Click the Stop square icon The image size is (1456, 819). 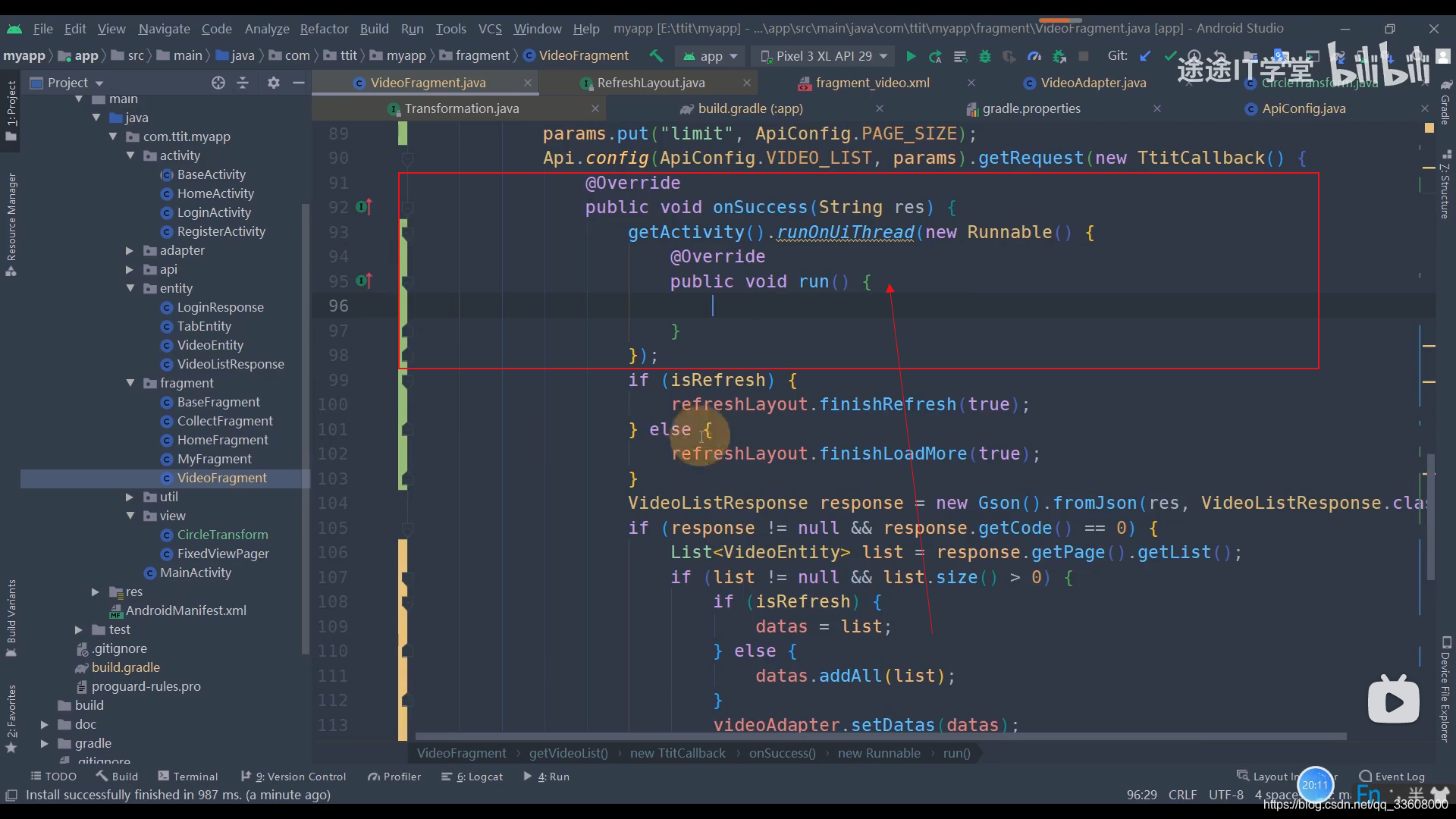(1084, 56)
